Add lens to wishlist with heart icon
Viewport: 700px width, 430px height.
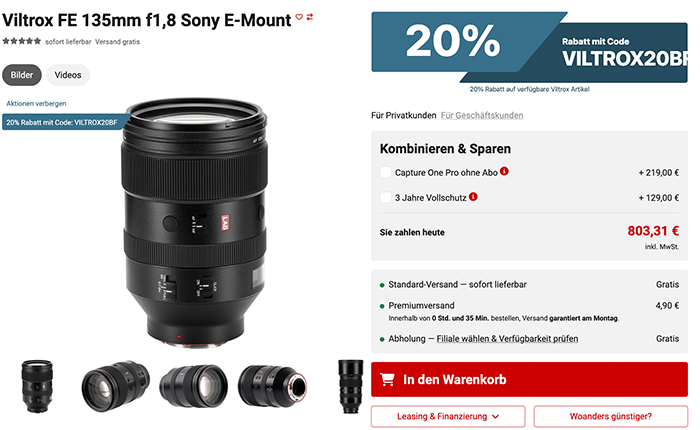[x=299, y=17]
